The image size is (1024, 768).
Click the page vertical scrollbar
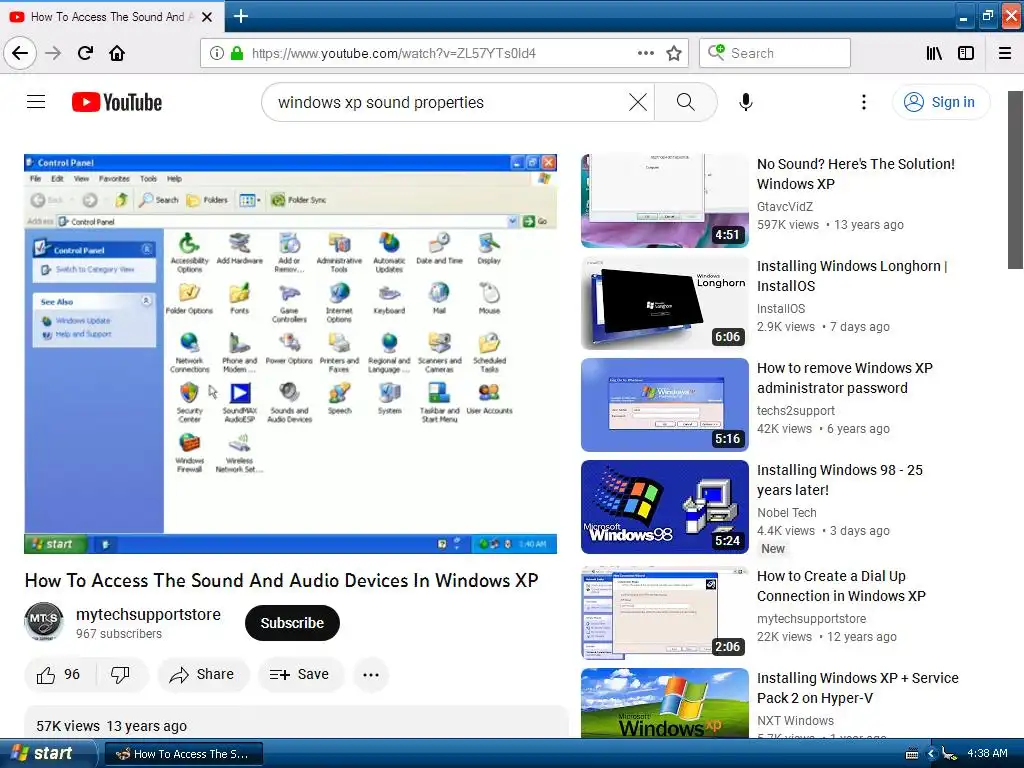[1016, 180]
